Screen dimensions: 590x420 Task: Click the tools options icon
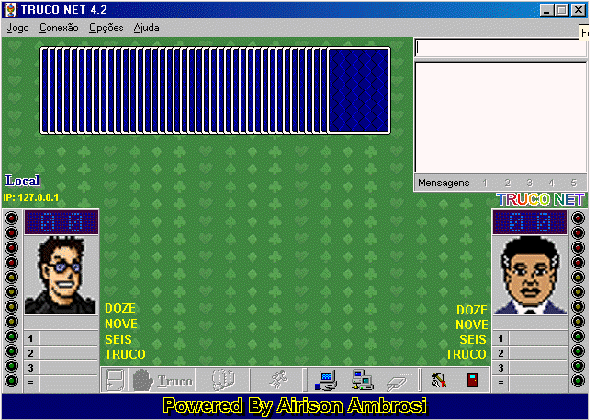pyautogui.click(x=439, y=380)
